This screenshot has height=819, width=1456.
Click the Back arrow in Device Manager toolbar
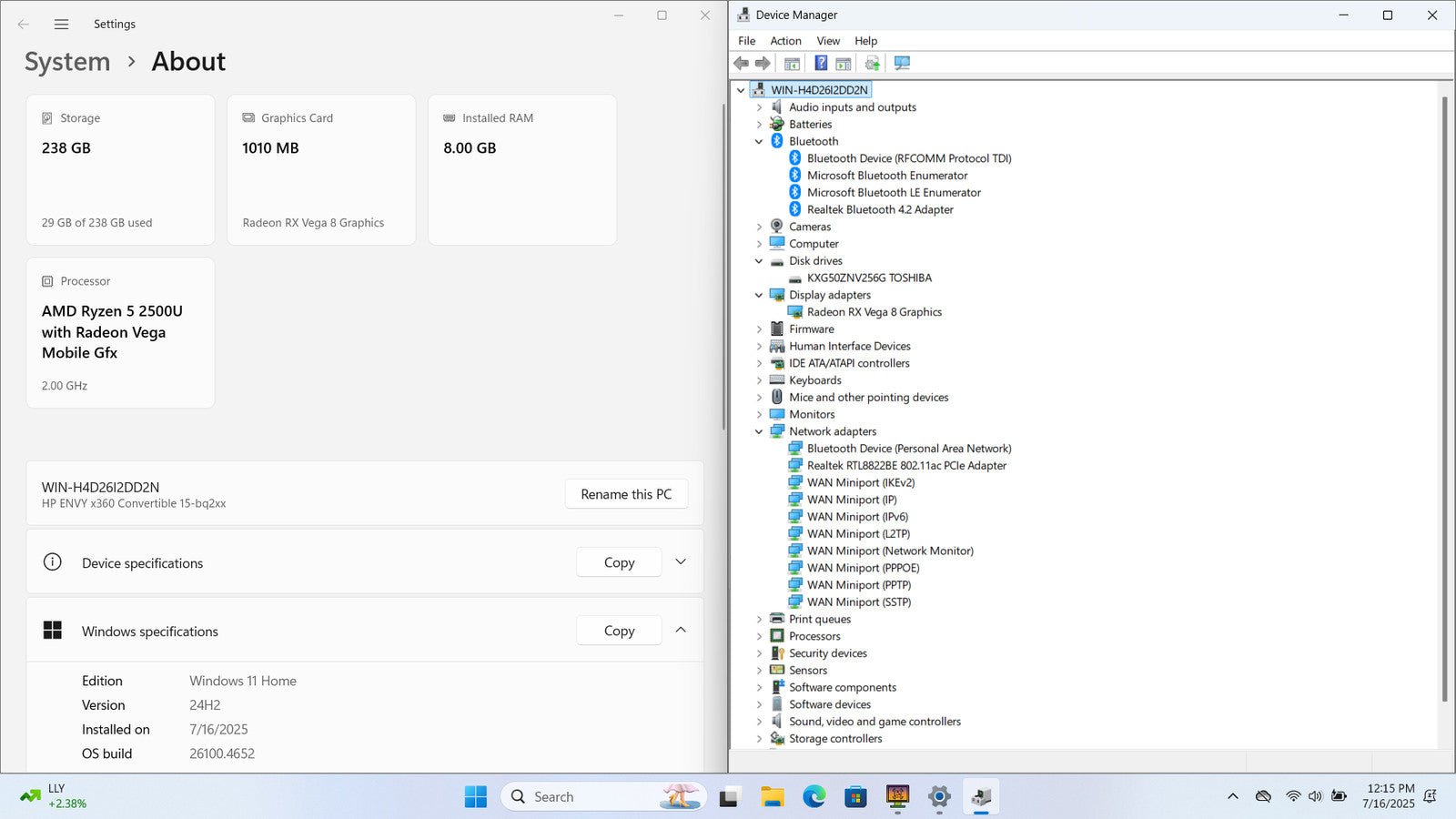coord(742,64)
